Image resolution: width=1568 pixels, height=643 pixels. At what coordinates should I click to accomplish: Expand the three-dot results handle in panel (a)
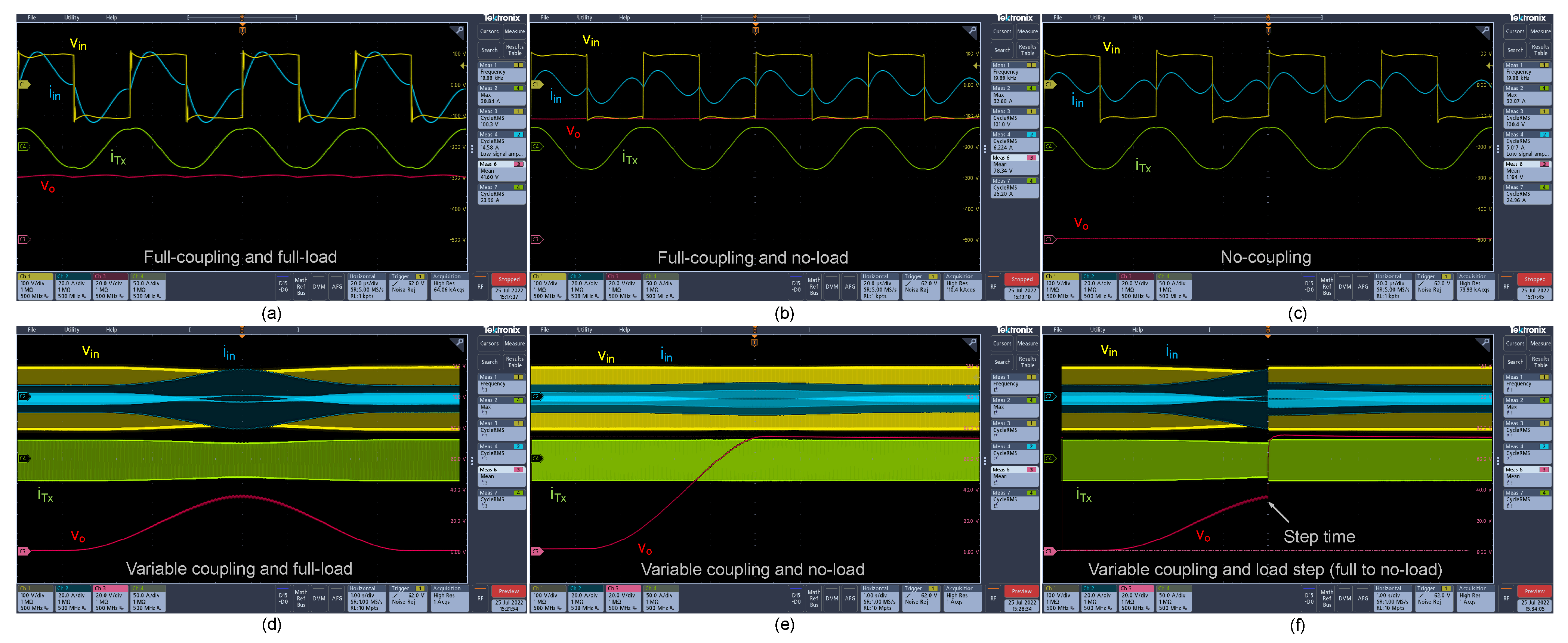pos(472,149)
